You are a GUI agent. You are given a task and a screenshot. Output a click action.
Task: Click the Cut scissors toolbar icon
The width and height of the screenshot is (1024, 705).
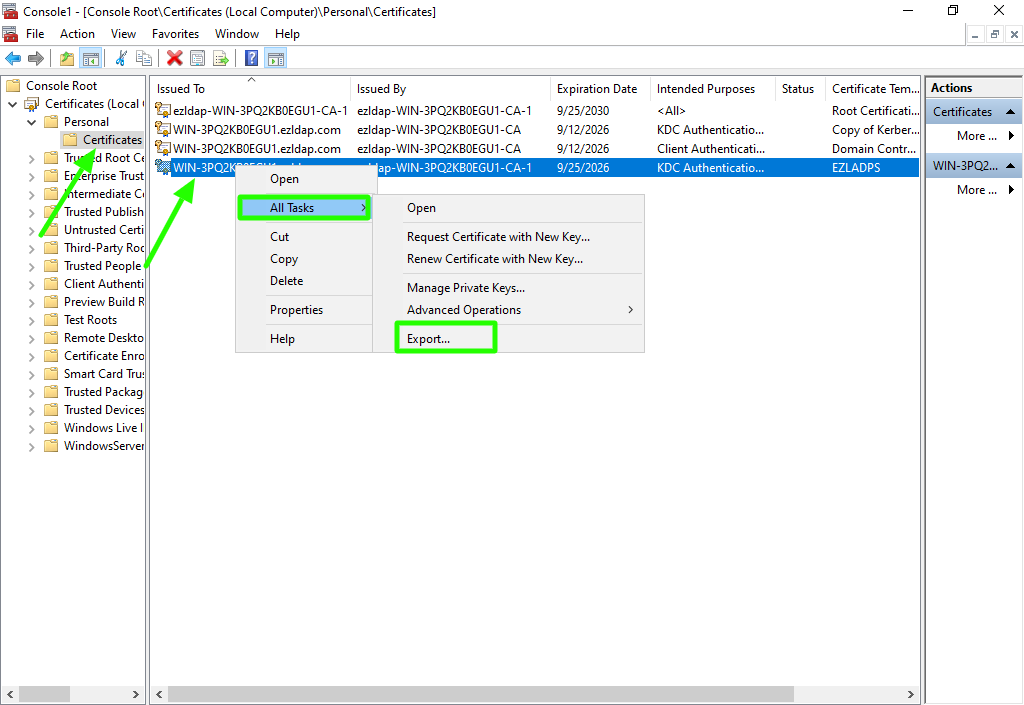tap(121, 59)
